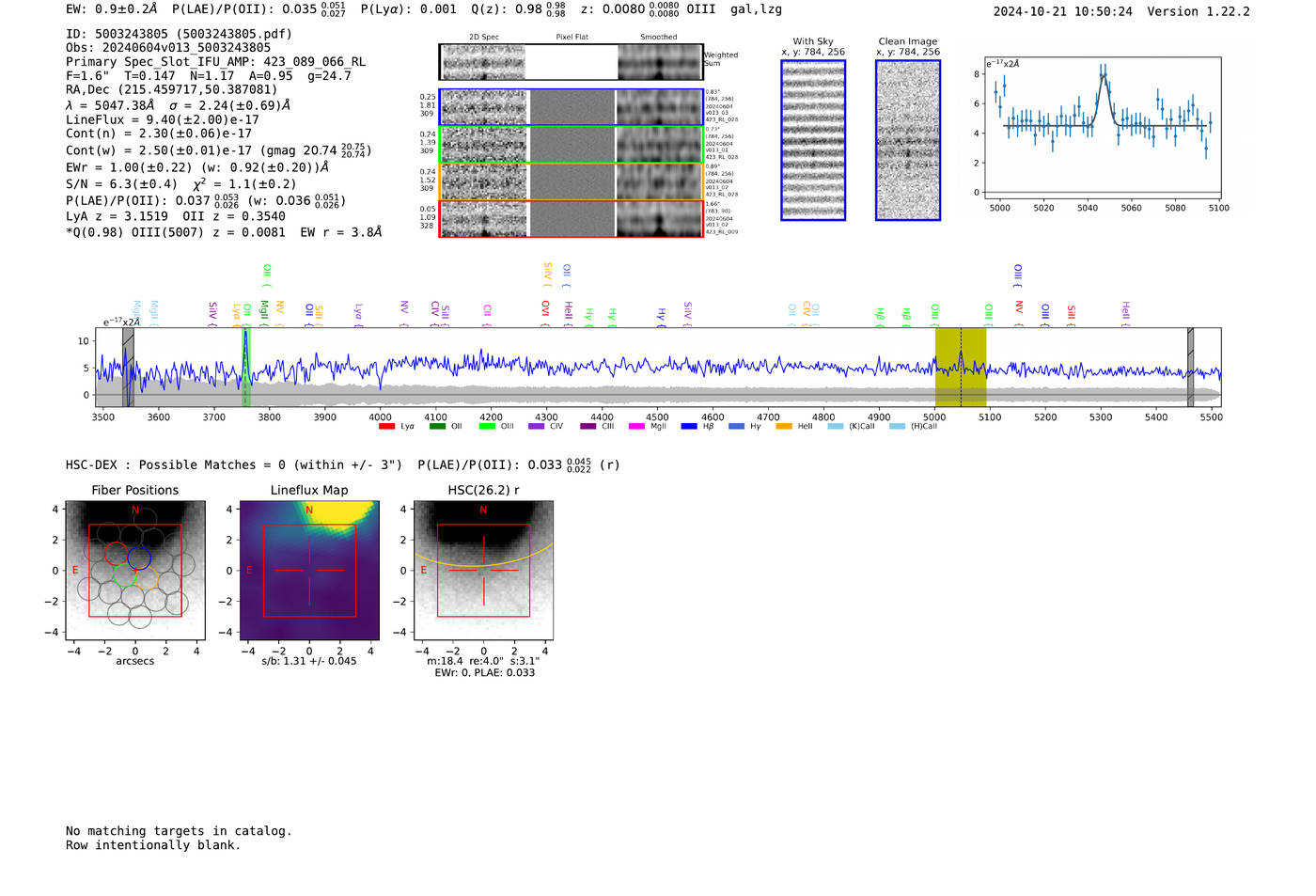Click the gray hatched band near 3540

click(128, 367)
